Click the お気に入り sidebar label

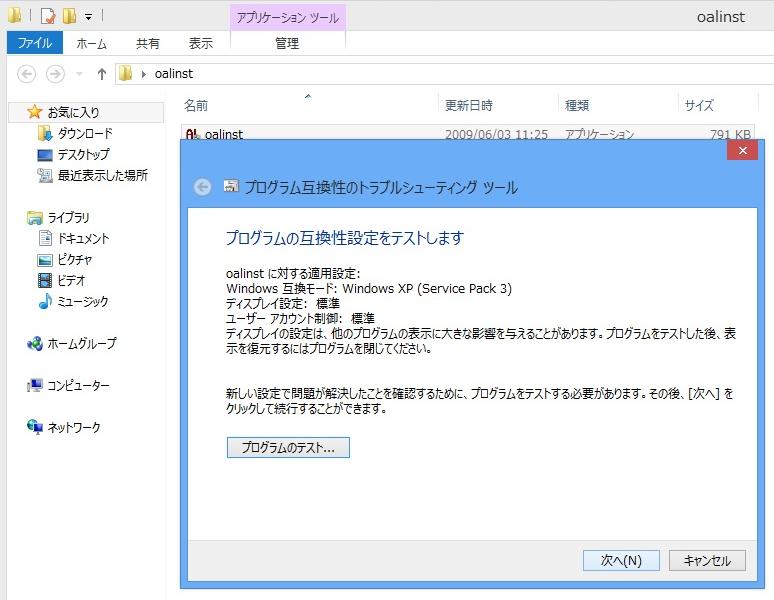74,112
